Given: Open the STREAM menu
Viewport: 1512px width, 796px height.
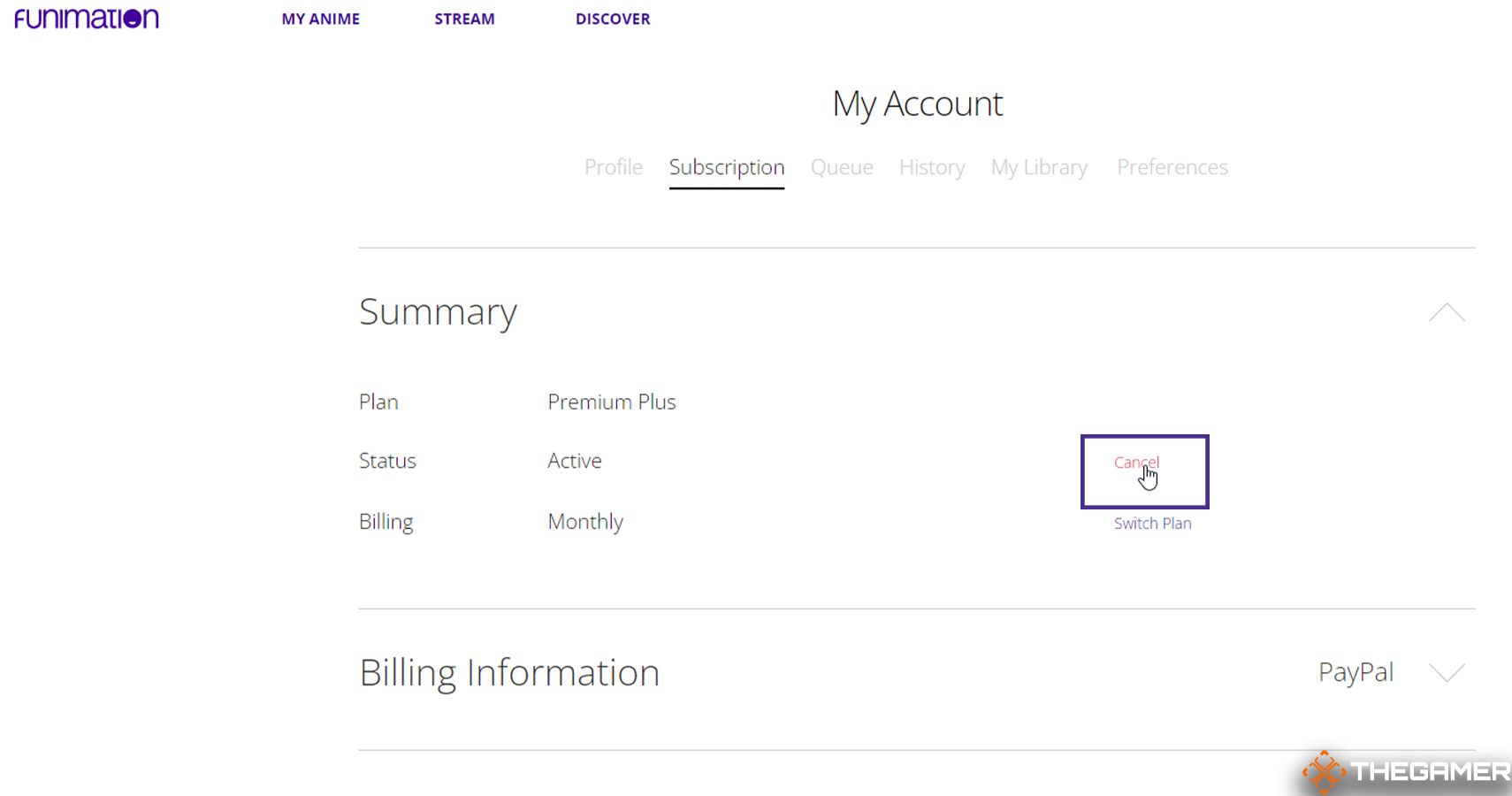Looking at the screenshot, I should pyautogui.click(x=464, y=19).
